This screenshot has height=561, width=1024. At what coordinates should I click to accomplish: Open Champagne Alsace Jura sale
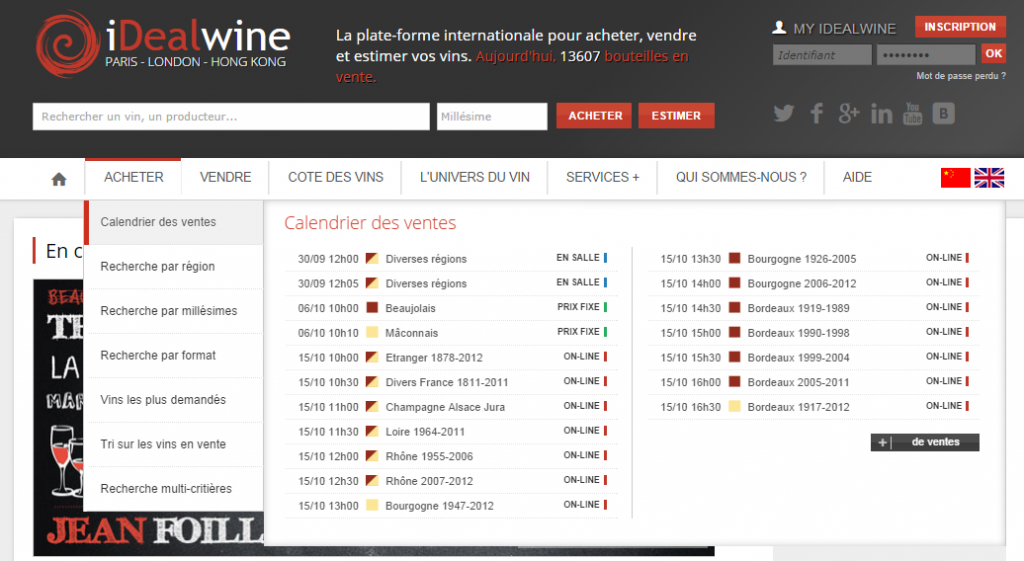pos(452,407)
